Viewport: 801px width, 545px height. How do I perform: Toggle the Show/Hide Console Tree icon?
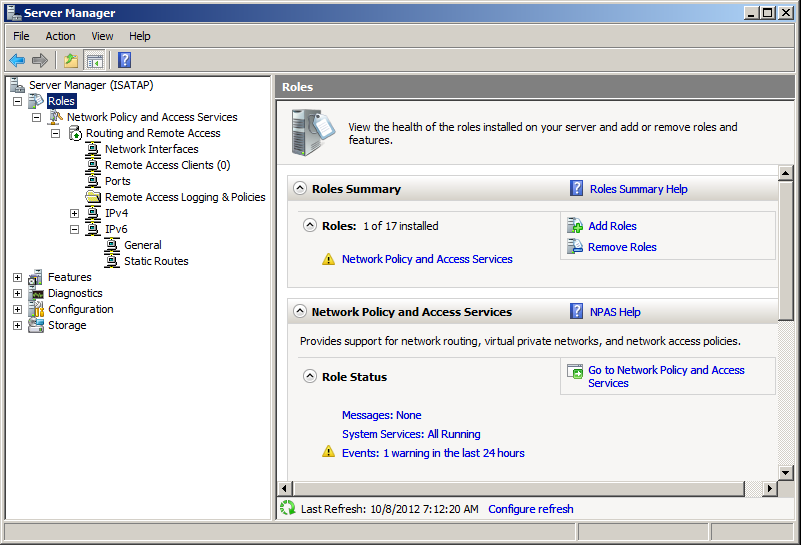tap(95, 60)
